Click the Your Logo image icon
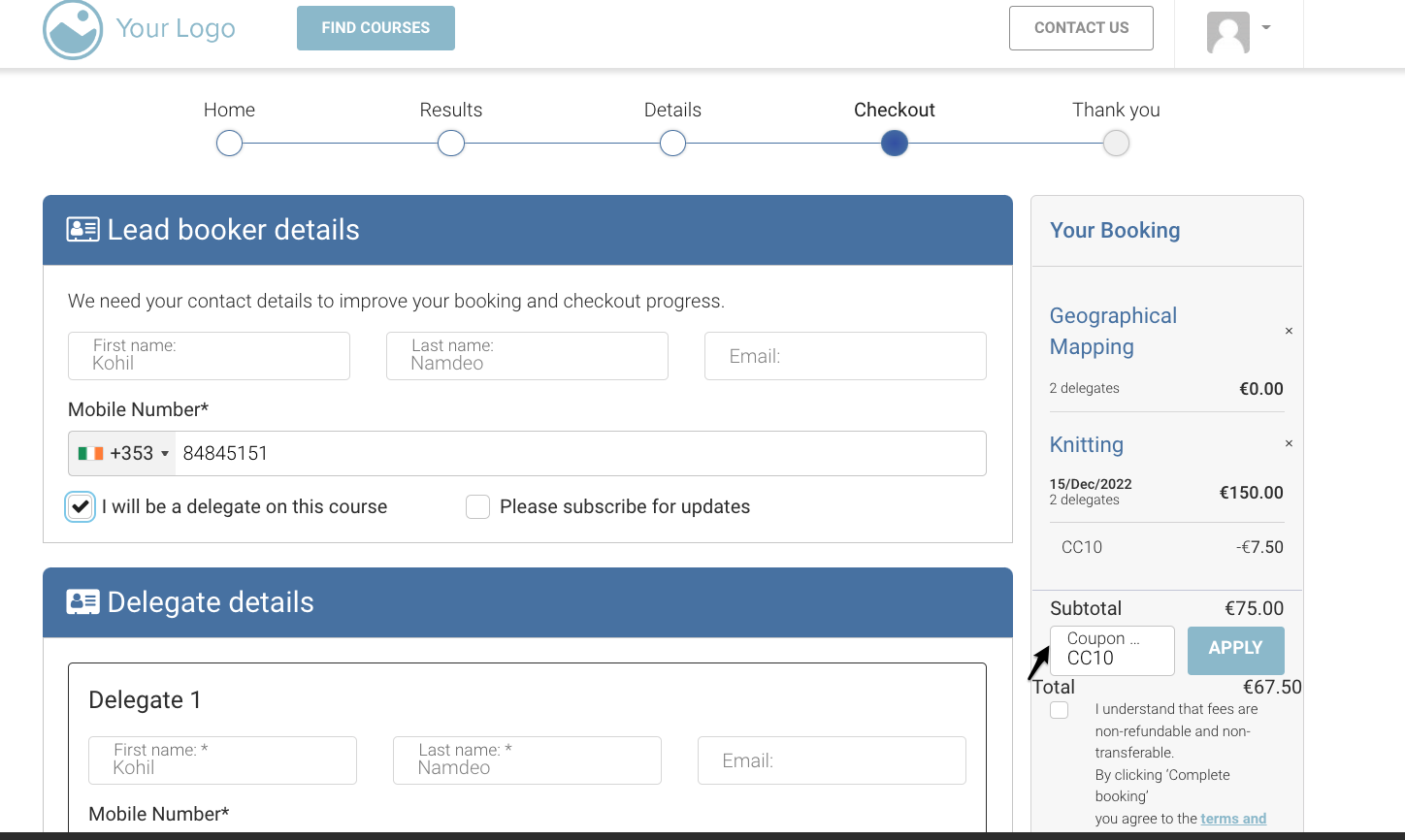The width and height of the screenshot is (1405, 840). pyautogui.click(x=73, y=29)
